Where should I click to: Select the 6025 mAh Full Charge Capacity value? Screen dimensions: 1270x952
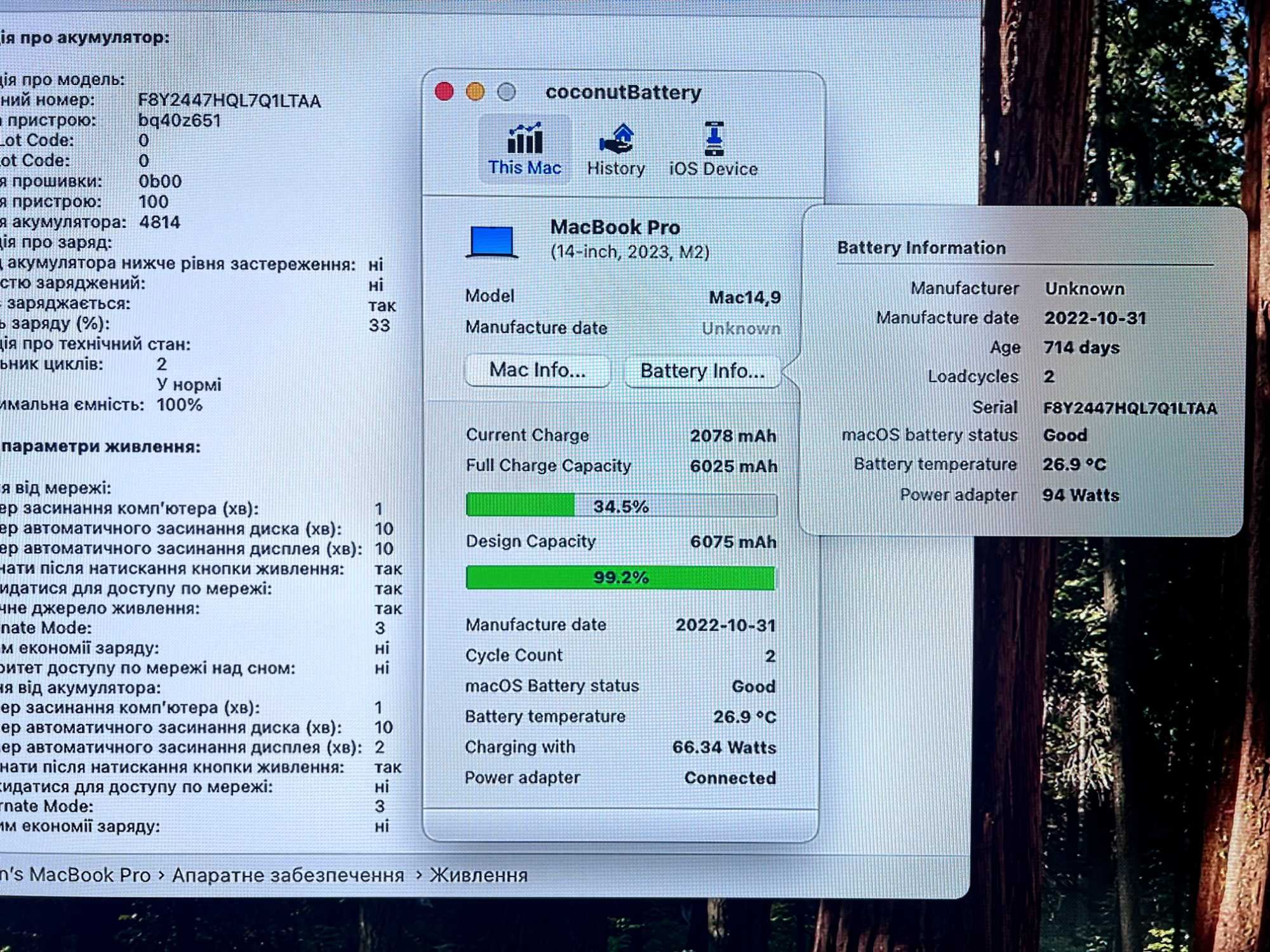[733, 466]
